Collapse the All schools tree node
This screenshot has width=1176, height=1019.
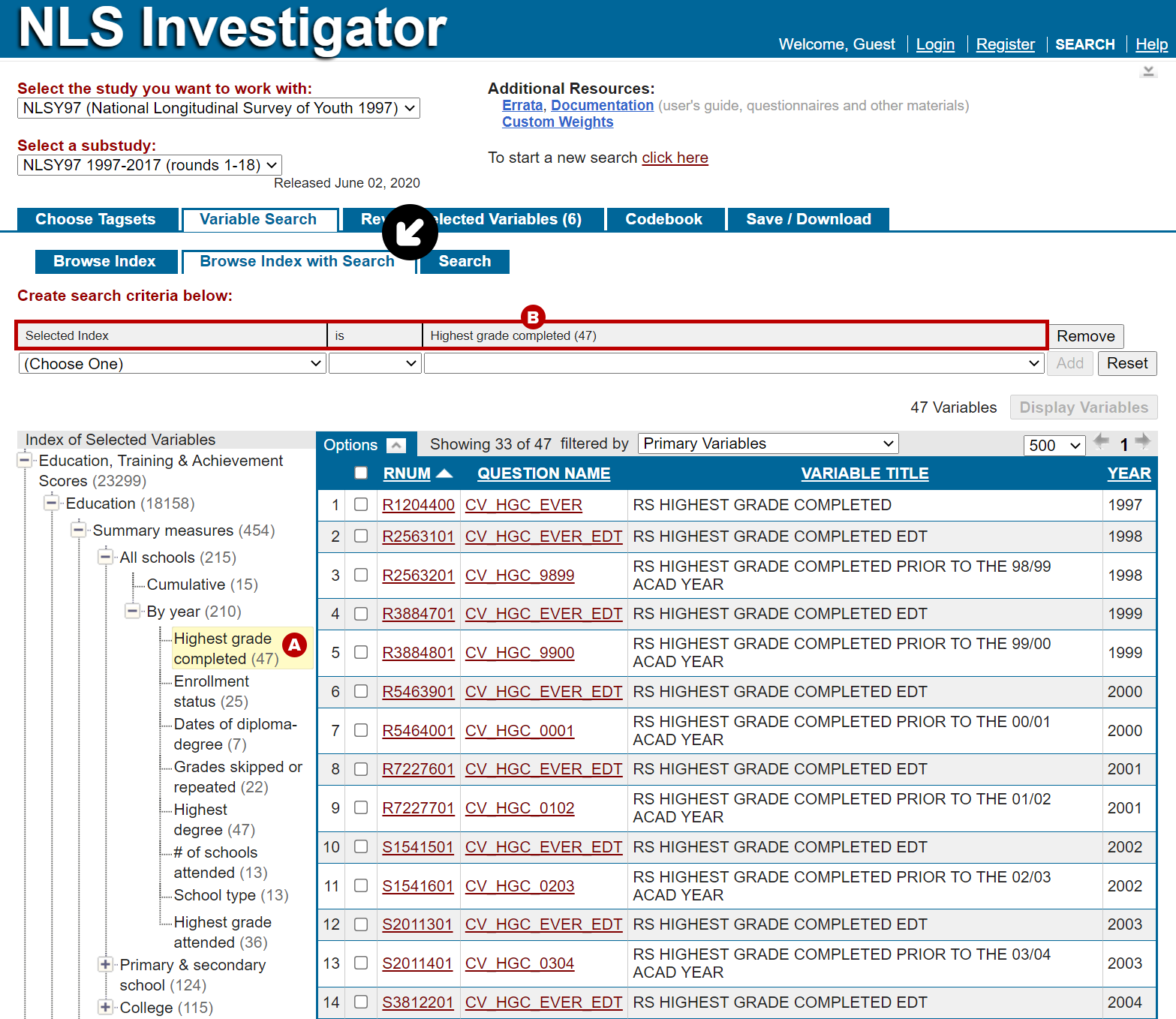(106, 557)
